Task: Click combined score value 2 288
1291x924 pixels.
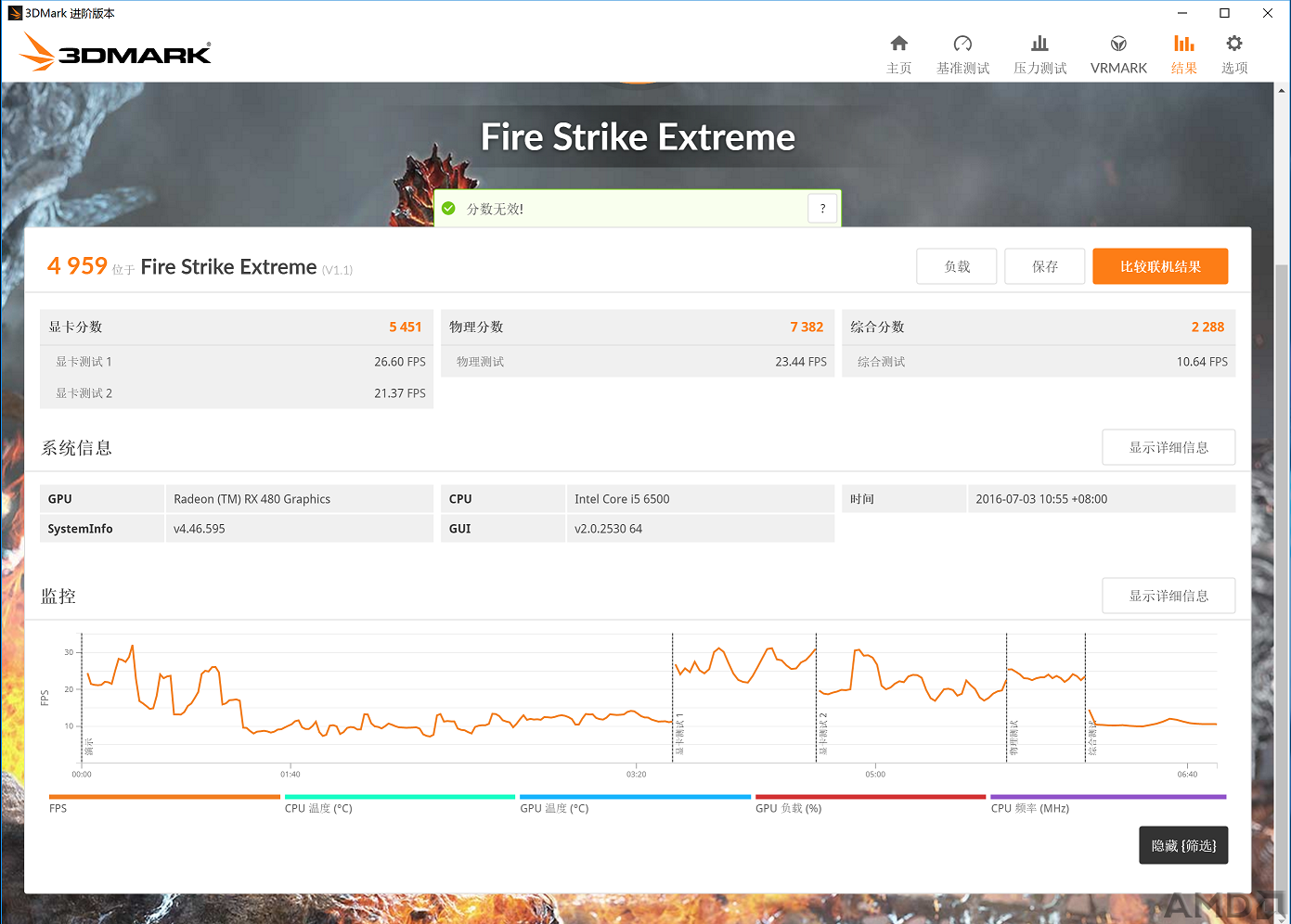Action: (1207, 327)
